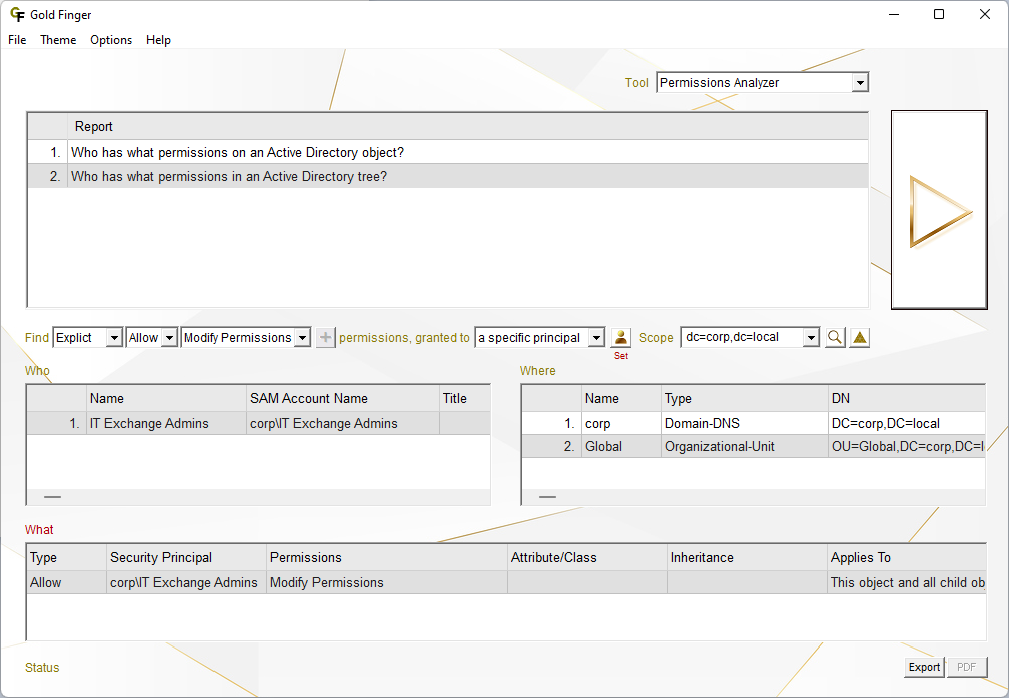Click the Set principal user icon
Viewport: 1009px width, 698px height.
point(621,338)
